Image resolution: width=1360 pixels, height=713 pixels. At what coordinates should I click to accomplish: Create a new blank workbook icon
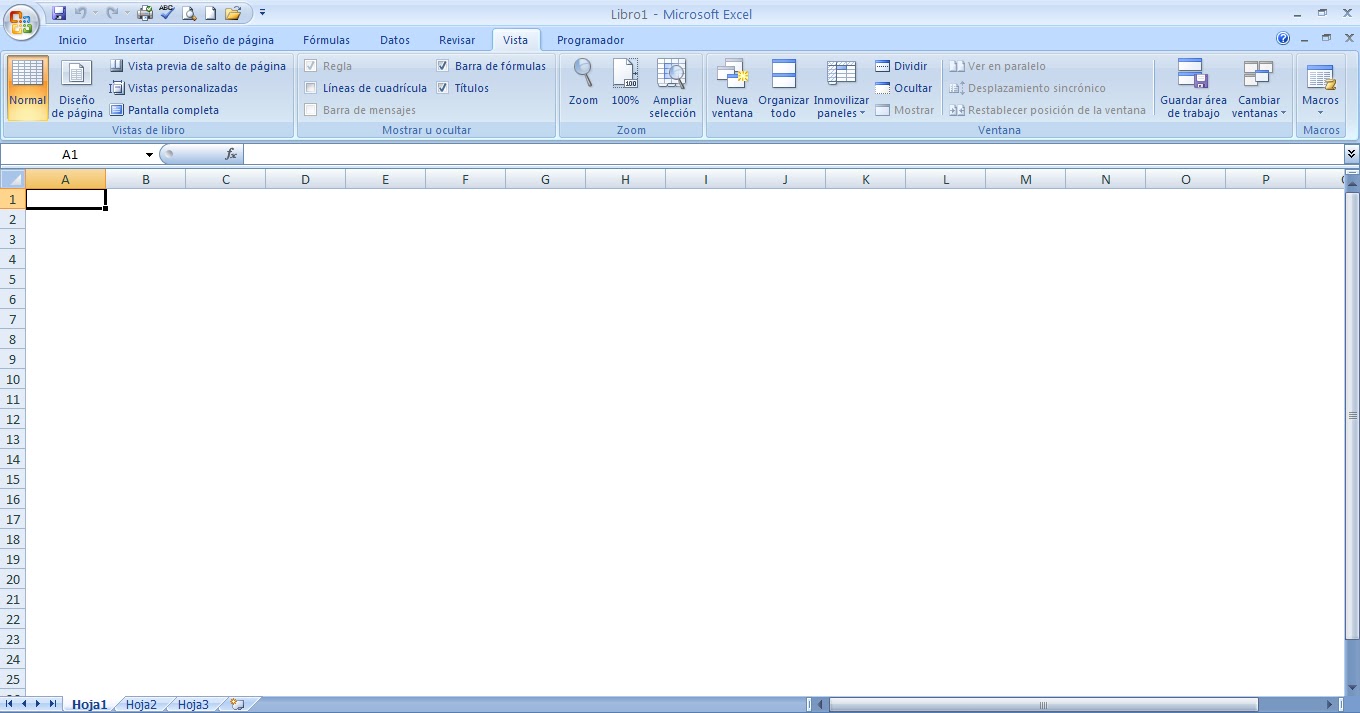click(x=210, y=13)
